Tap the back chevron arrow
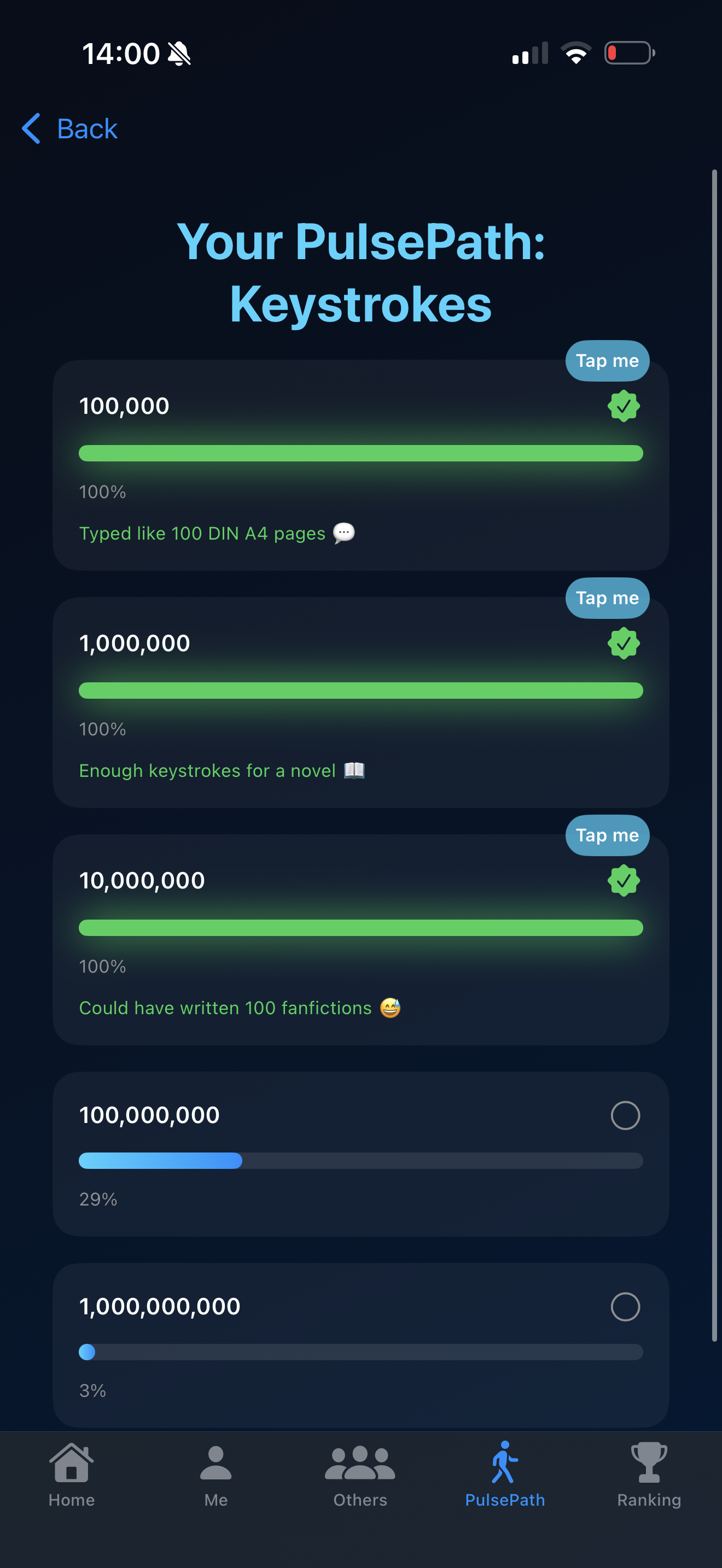722x1568 pixels. 31,128
